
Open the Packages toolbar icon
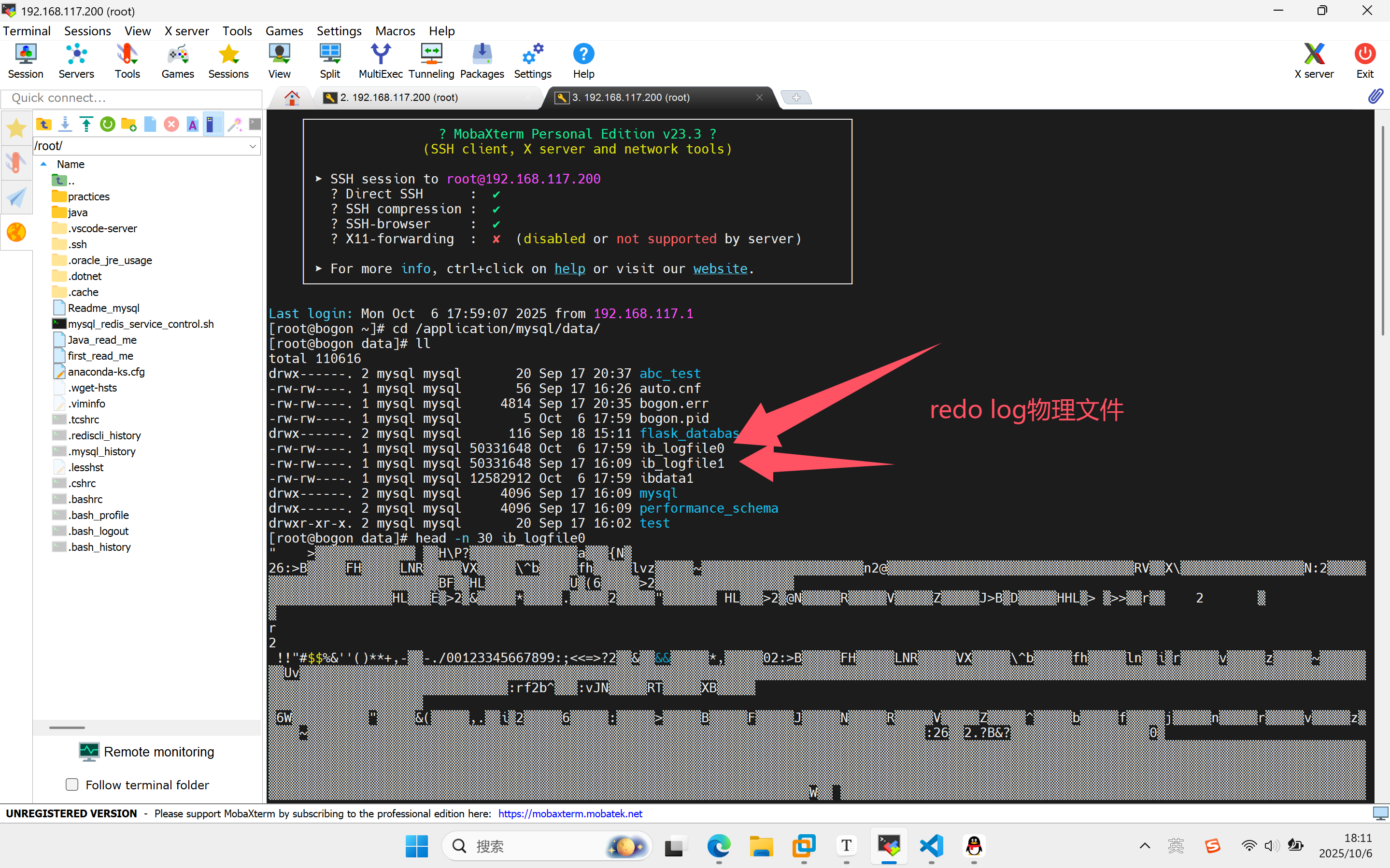pos(482,61)
